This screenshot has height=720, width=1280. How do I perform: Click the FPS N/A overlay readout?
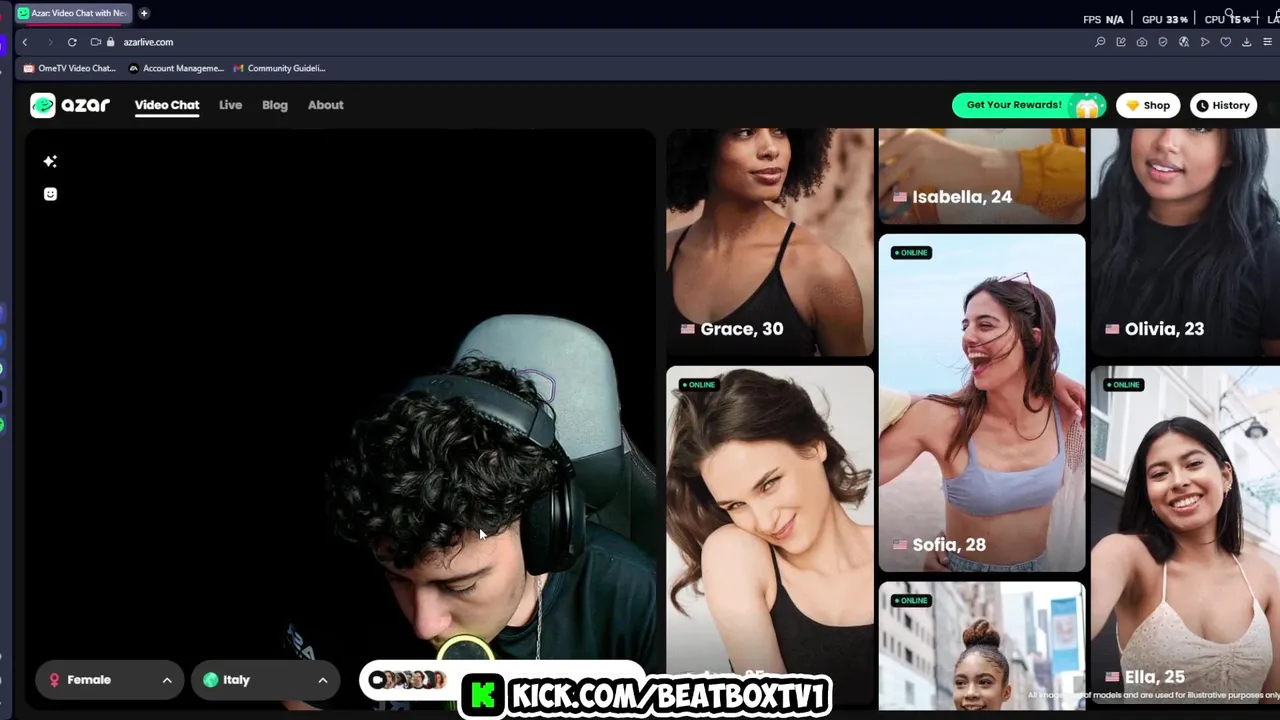(x=1103, y=19)
